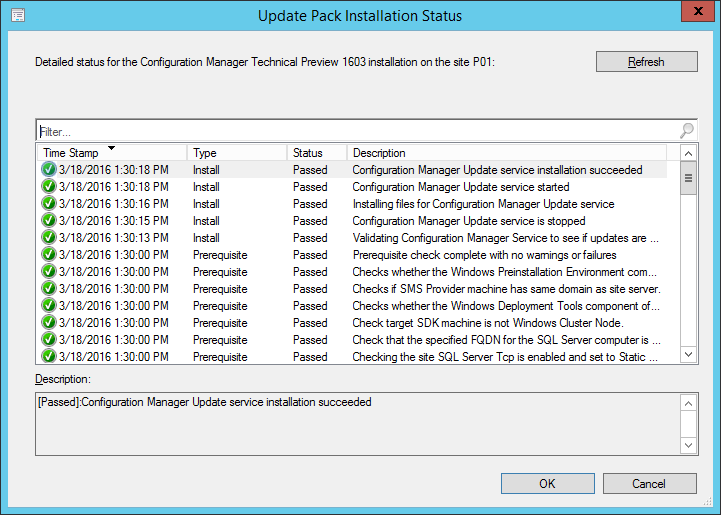The width and height of the screenshot is (721, 515).
Task: Click timestamp 3/18/2016 1:30:13 PM
Action: pos(114,238)
